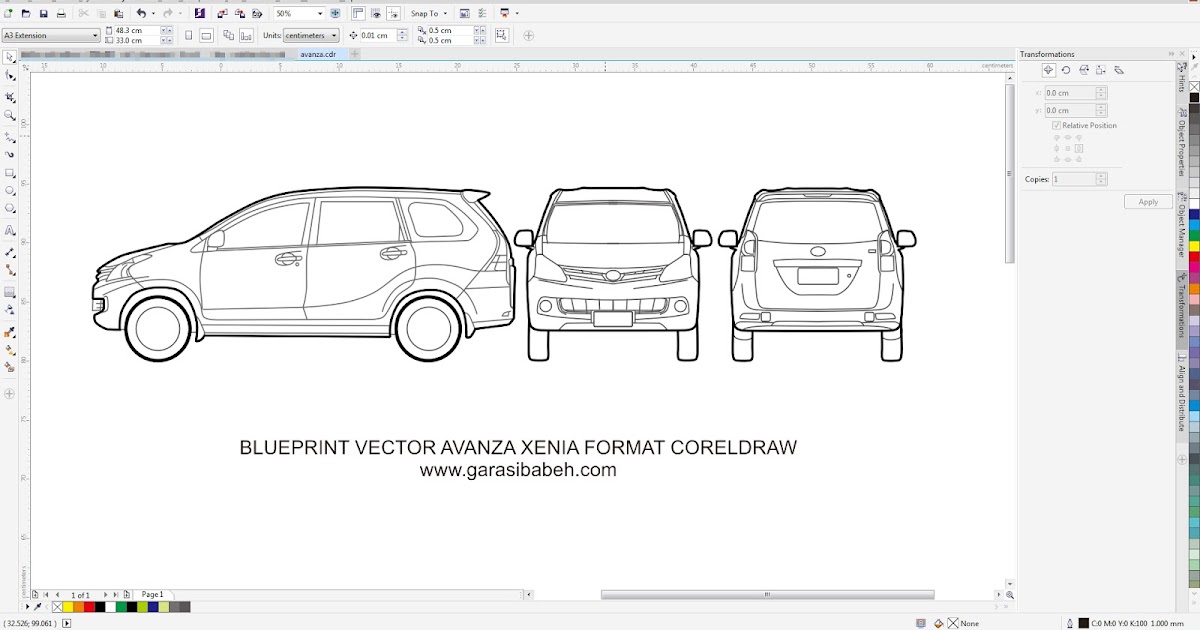The height and width of the screenshot is (630, 1200).
Task: Select the Transparency tool
Action: point(10,310)
